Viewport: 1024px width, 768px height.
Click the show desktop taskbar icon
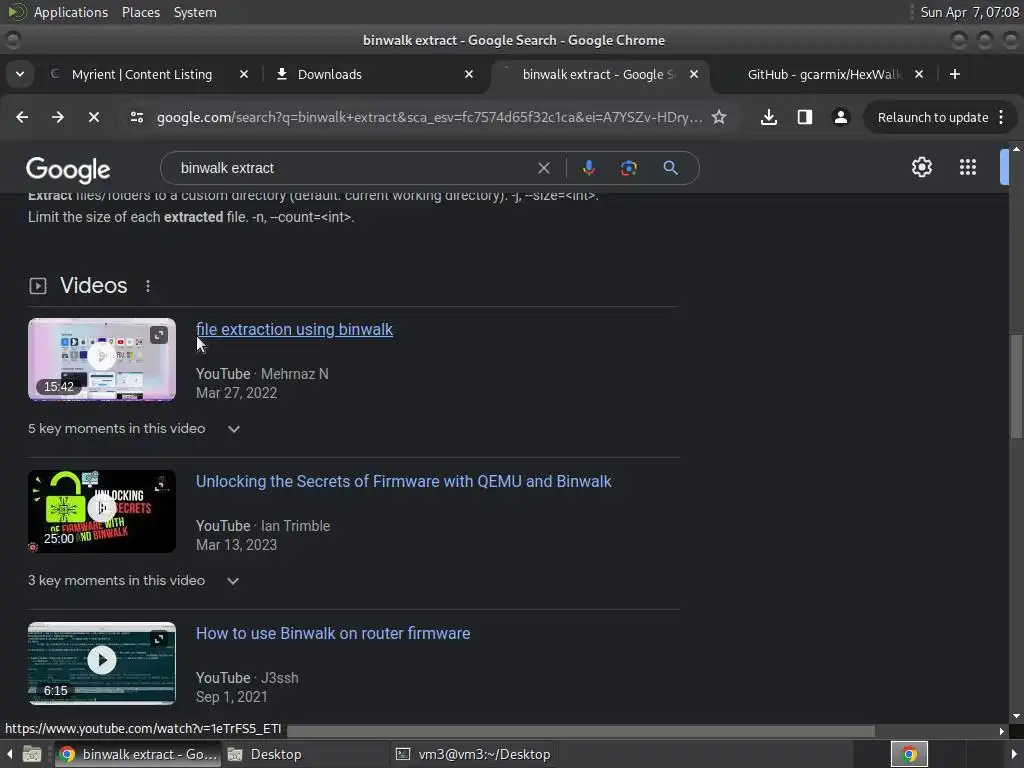tap(31, 755)
